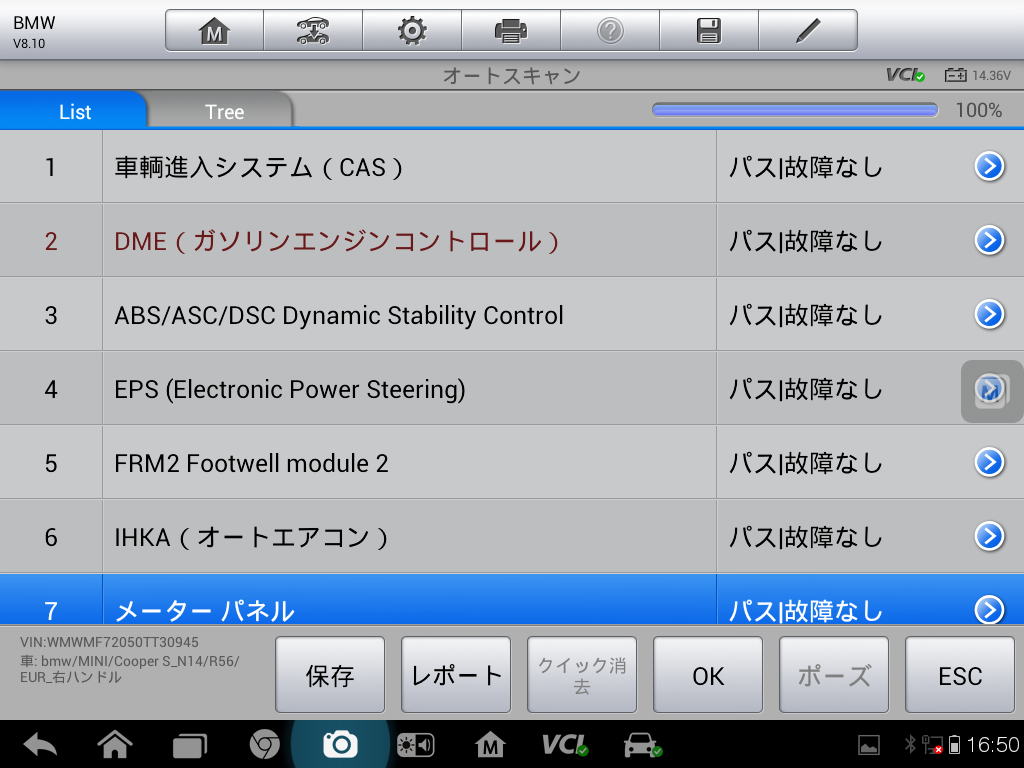The height and width of the screenshot is (768, 1024).
Task: Tap the Bluetooth status icon
Action: [x=910, y=744]
